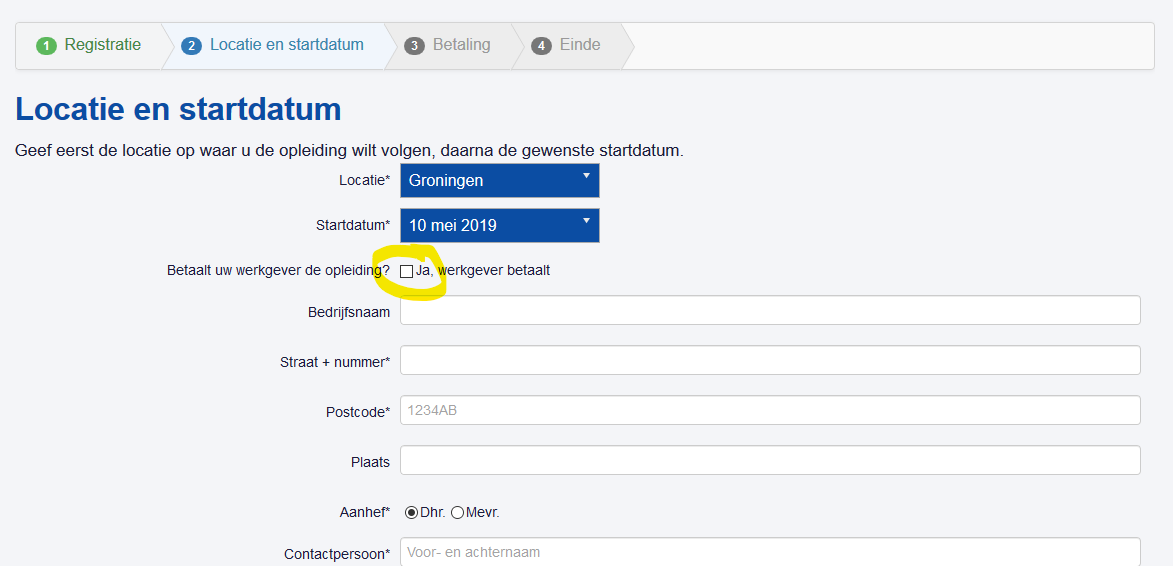Click the blue step 2 number icon
The height and width of the screenshot is (566, 1173).
point(191,46)
